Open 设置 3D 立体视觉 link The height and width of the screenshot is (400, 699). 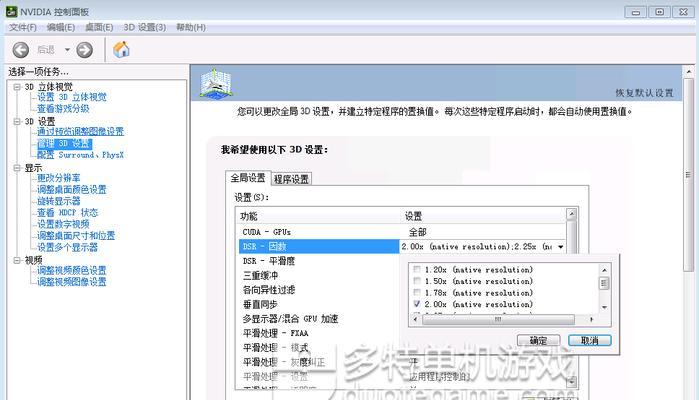(x=72, y=97)
